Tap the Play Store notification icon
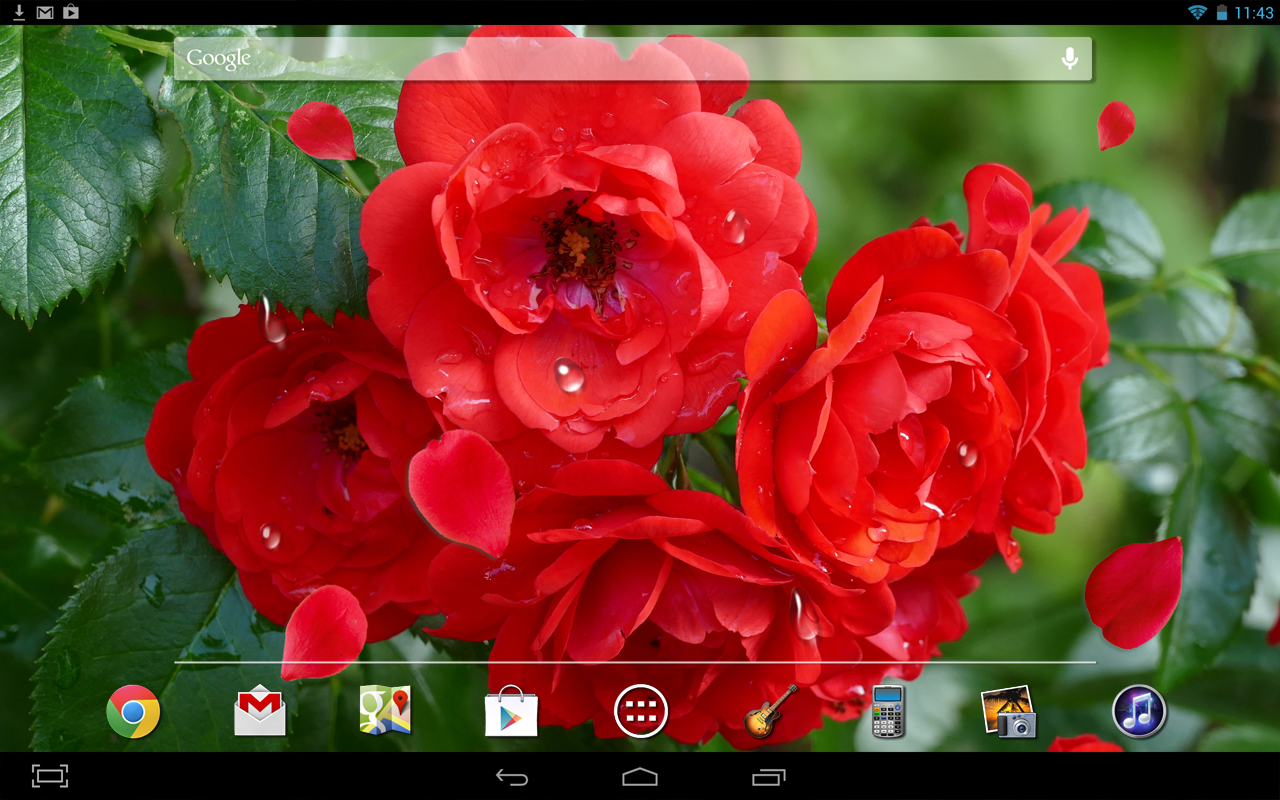1280x800 pixels. pos(71,12)
